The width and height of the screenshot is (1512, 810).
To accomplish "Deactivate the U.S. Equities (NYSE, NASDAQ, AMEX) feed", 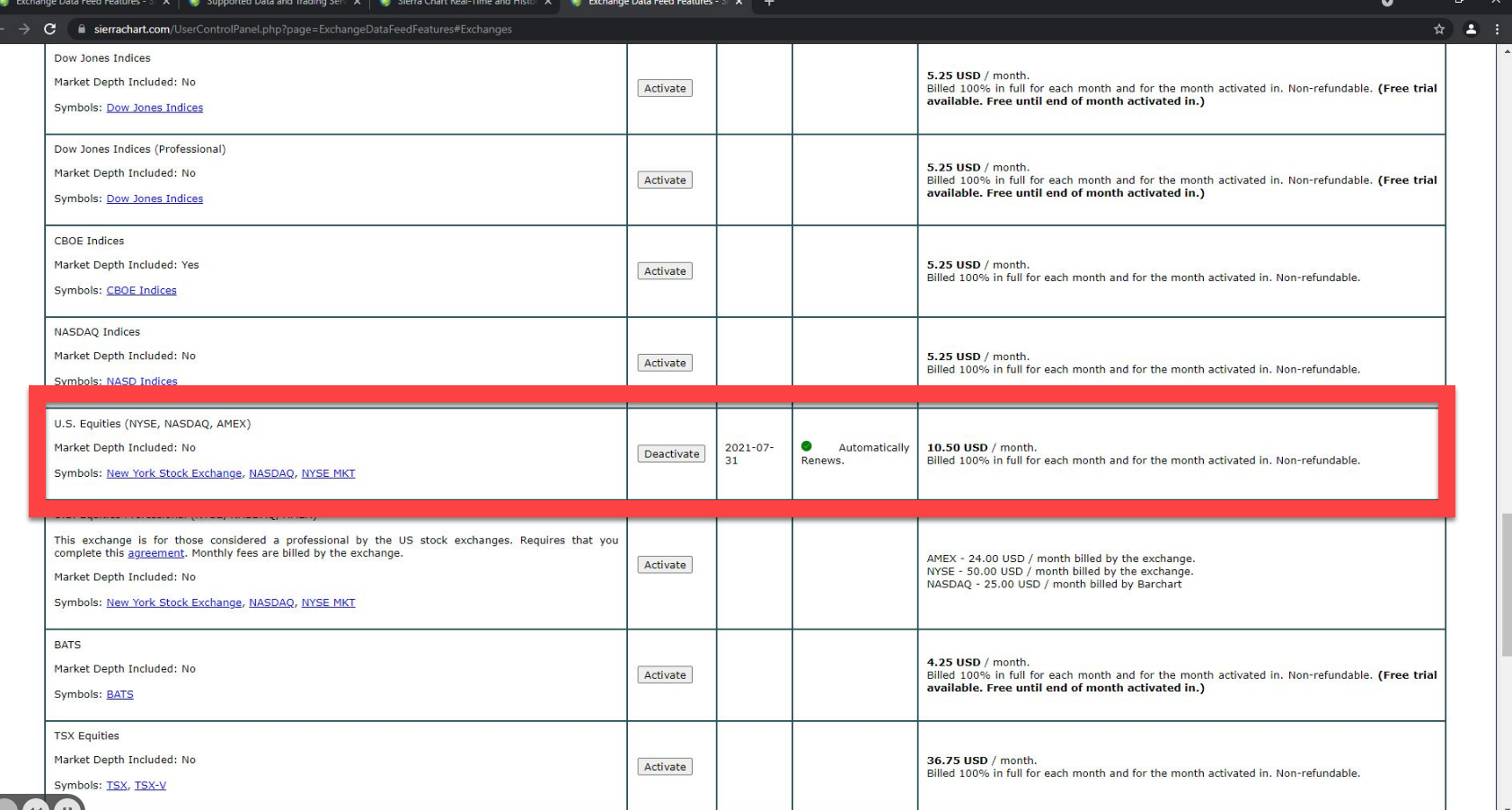I will (671, 453).
